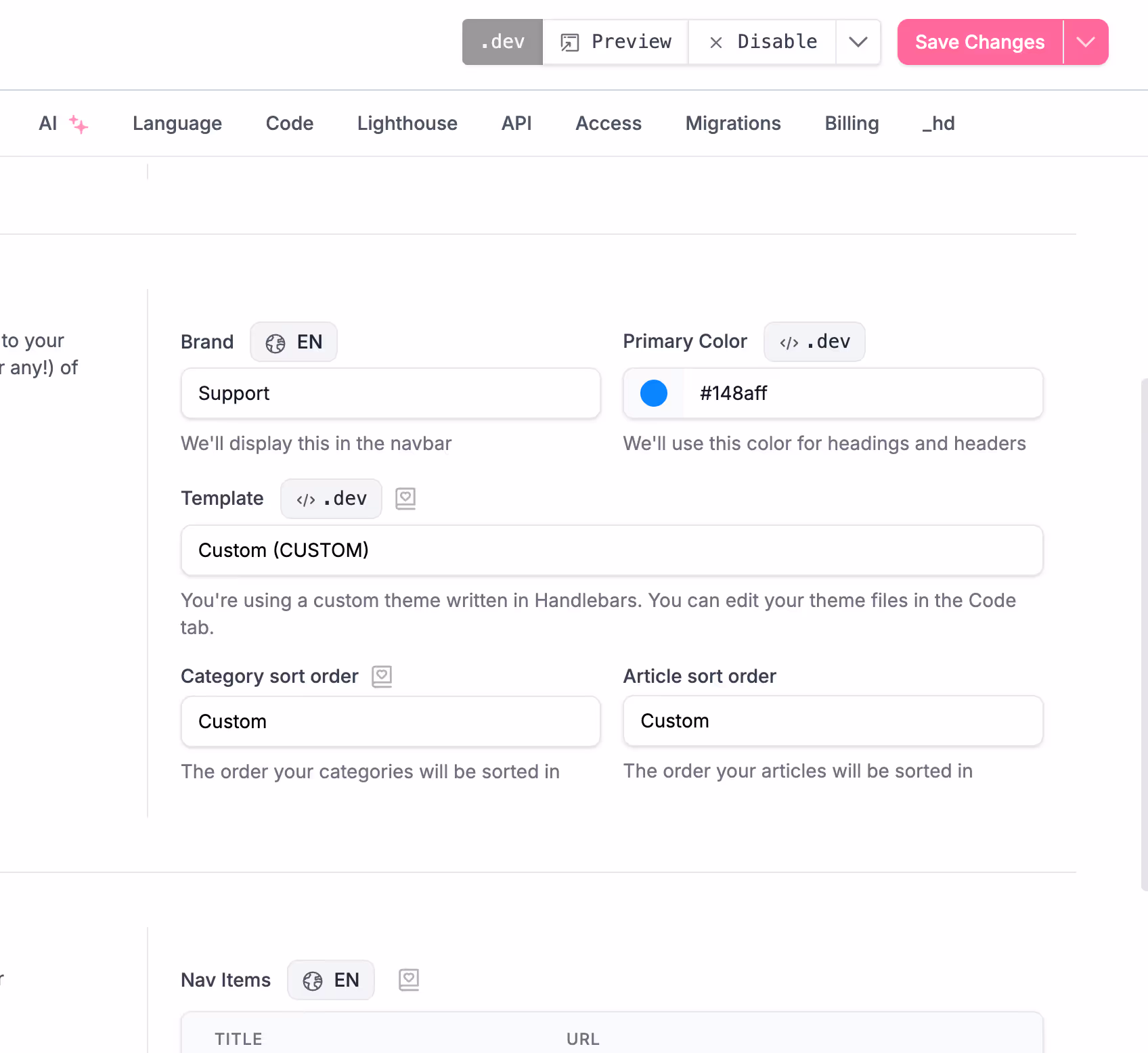Click the globe icon in Nav Items badge
The width and height of the screenshot is (1148, 1053).
tap(313, 981)
